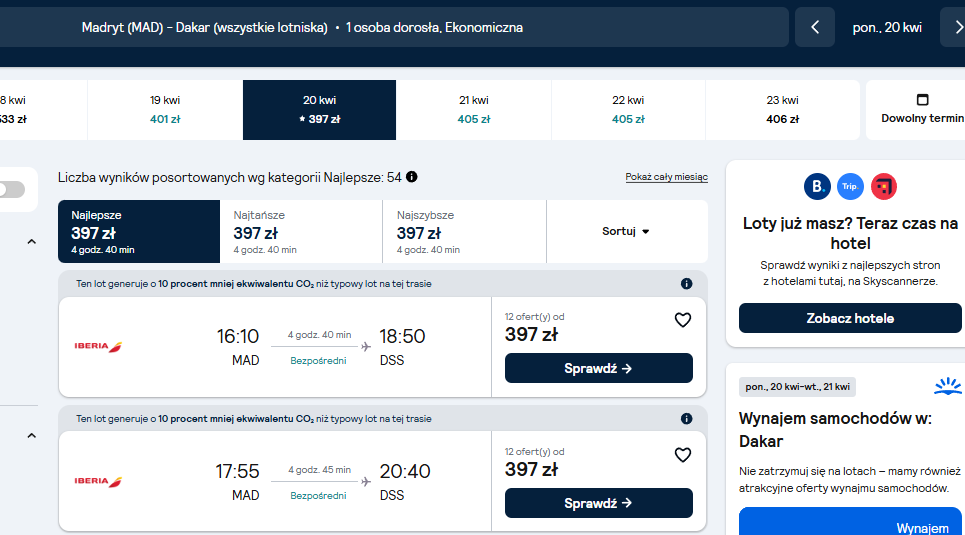Click the 16:10 departure time
This screenshot has height=535, width=965.
click(238, 336)
